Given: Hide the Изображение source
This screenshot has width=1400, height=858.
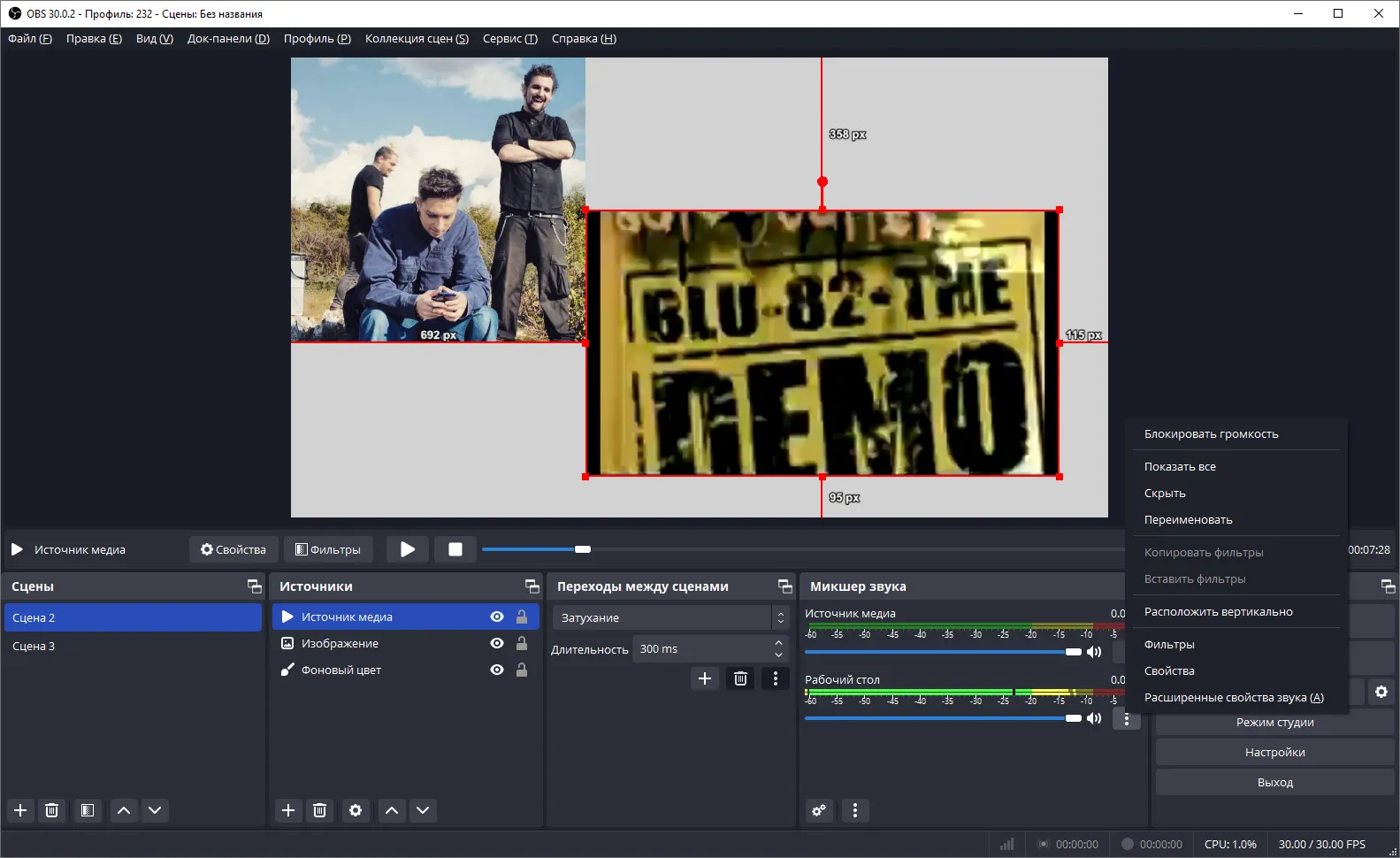Looking at the screenshot, I should click(497, 643).
